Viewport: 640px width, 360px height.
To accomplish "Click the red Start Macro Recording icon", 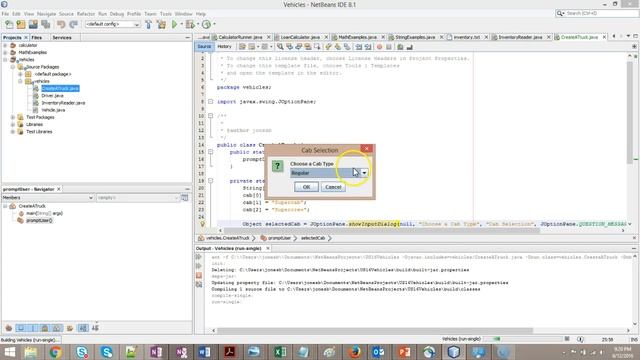I will (x=379, y=47).
